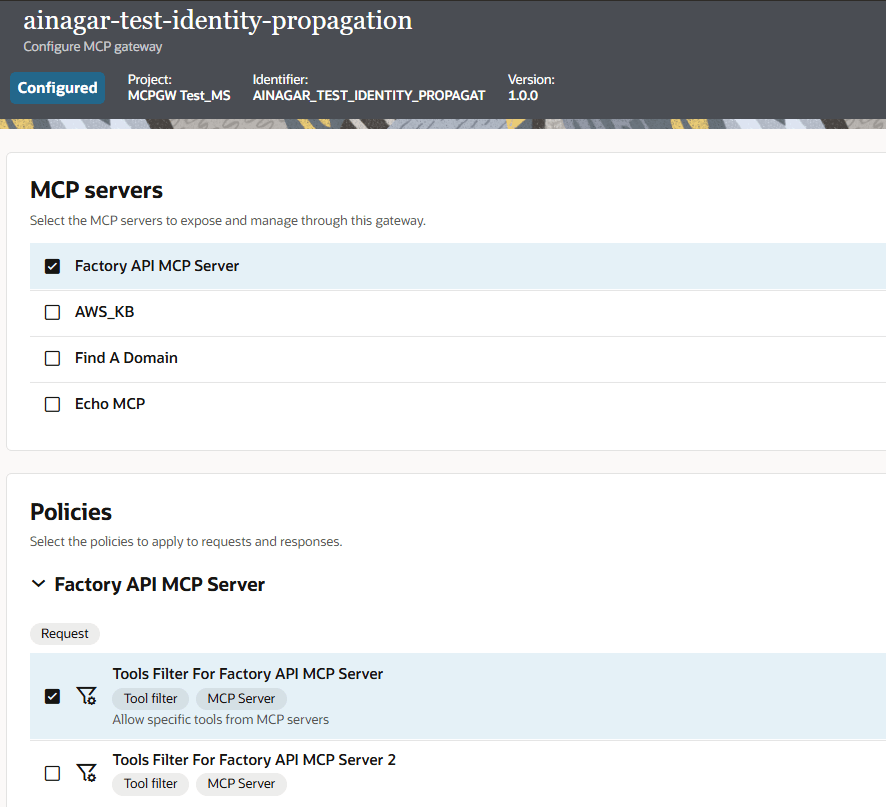
Task: Click MCP Server tag on Server 2 policy
Action: click(x=241, y=784)
